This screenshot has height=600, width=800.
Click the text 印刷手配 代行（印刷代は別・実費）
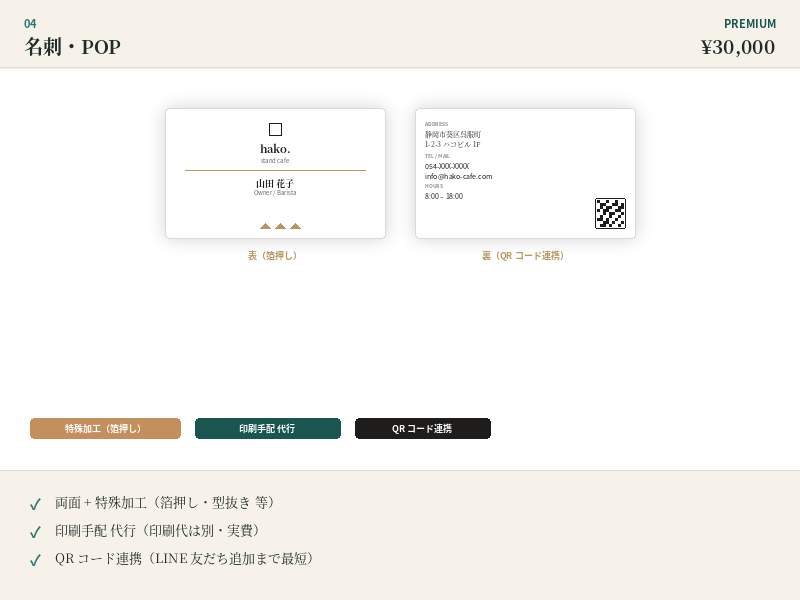point(158,531)
